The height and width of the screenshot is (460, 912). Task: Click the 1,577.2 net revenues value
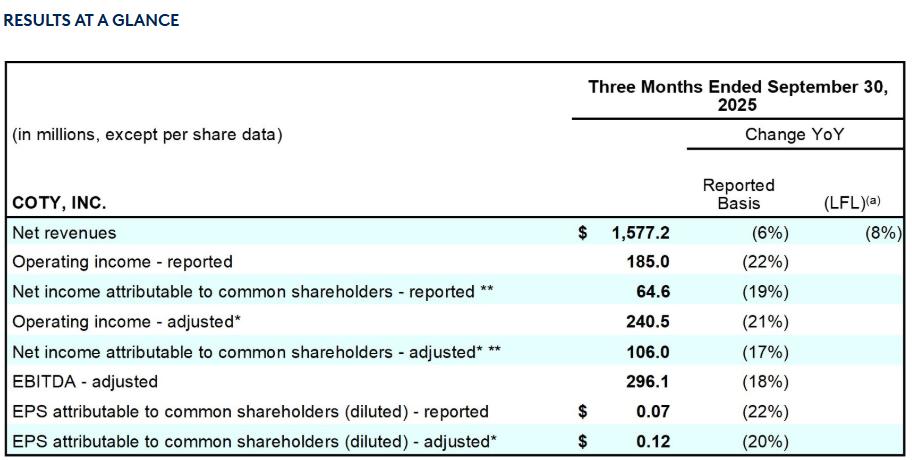coord(640,233)
